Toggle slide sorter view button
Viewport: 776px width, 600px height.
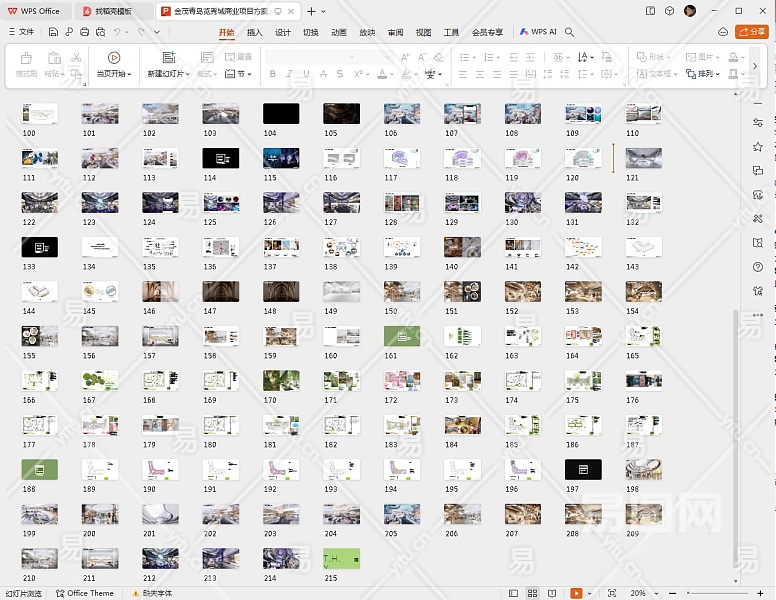coord(532,593)
